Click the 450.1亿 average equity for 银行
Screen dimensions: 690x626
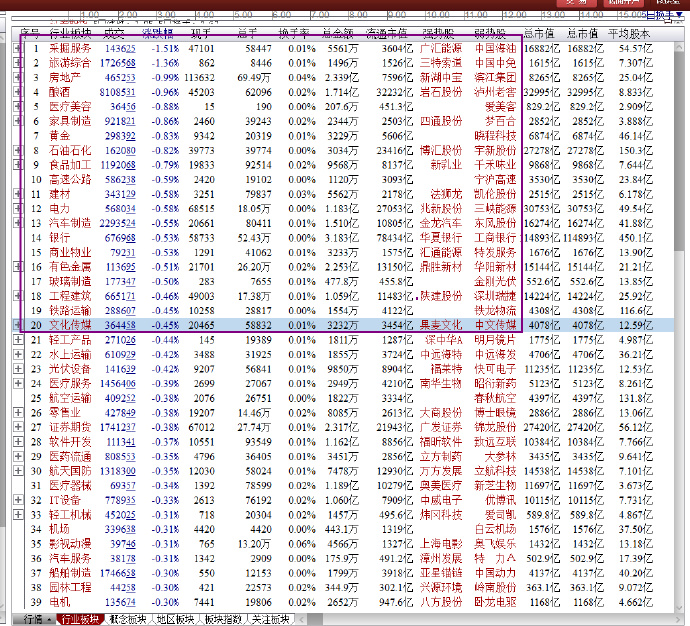coord(635,238)
